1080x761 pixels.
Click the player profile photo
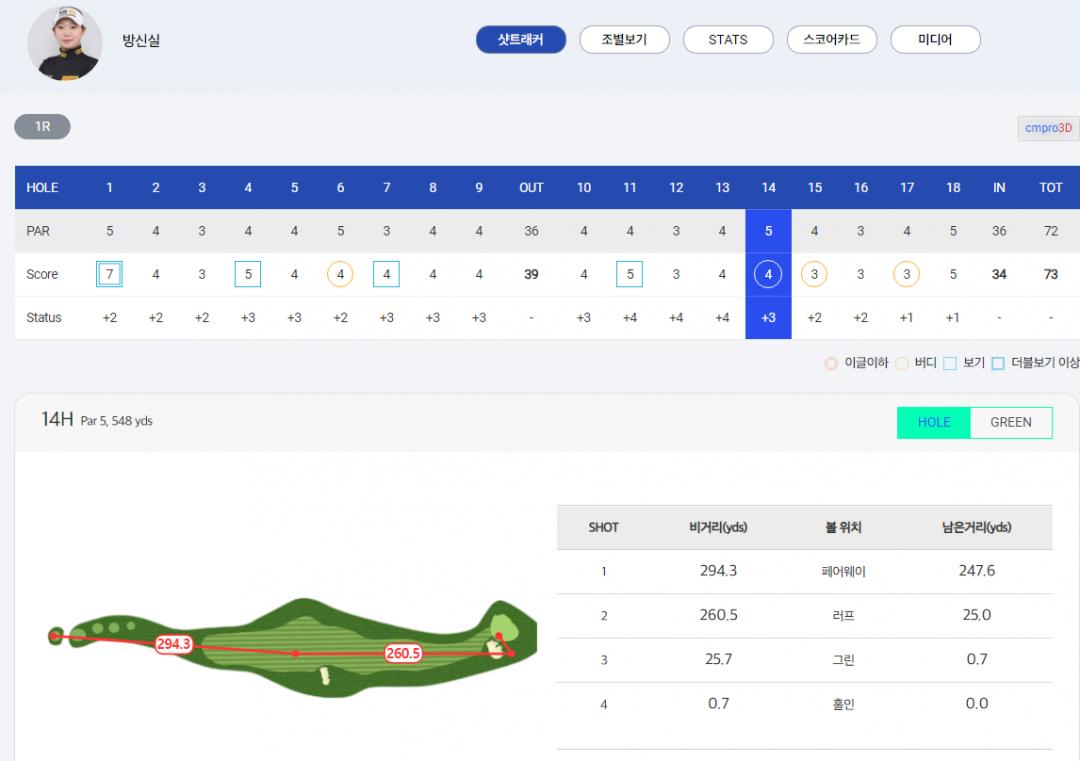tap(64, 43)
